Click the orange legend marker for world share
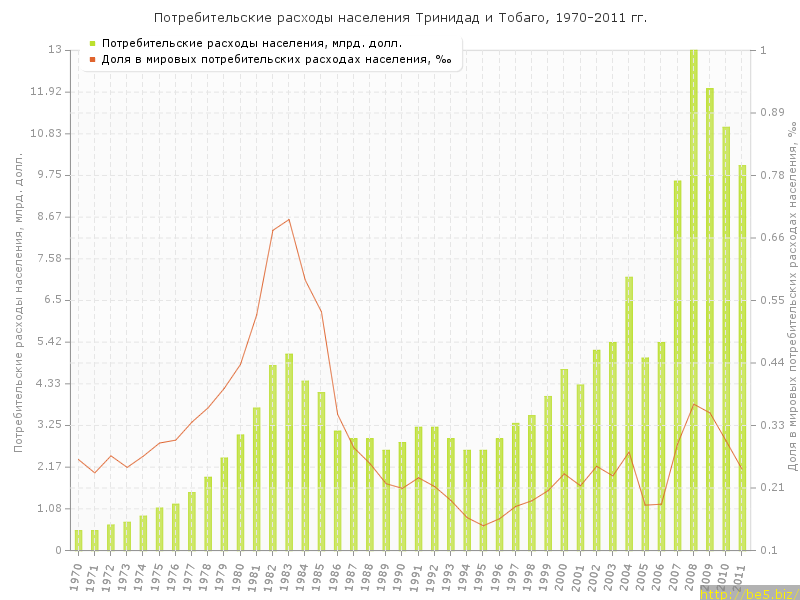This screenshot has width=800, height=600. point(92,59)
